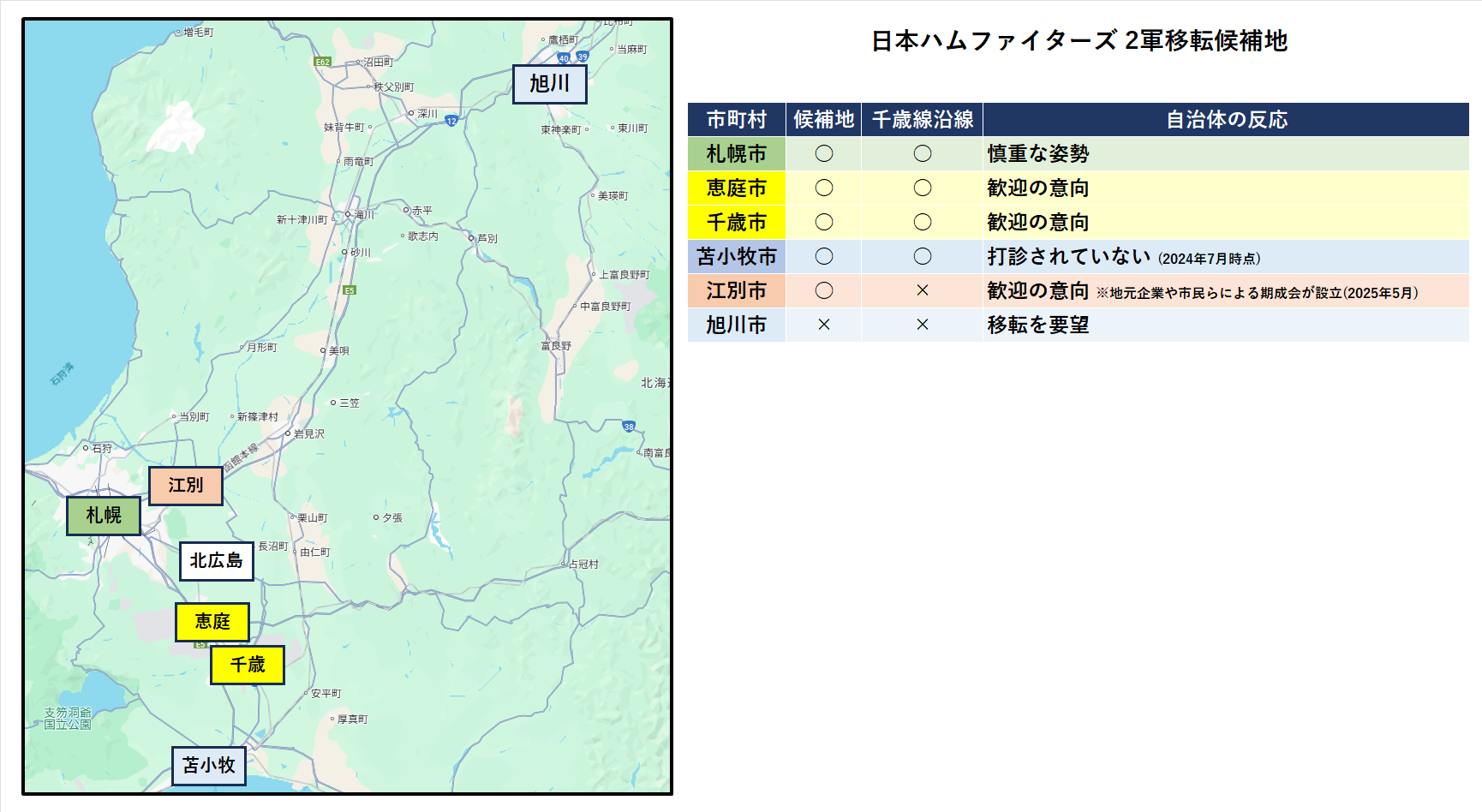Click the 当別町 place name on the map
The width and height of the screenshot is (1482, 812).
click(x=194, y=417)
